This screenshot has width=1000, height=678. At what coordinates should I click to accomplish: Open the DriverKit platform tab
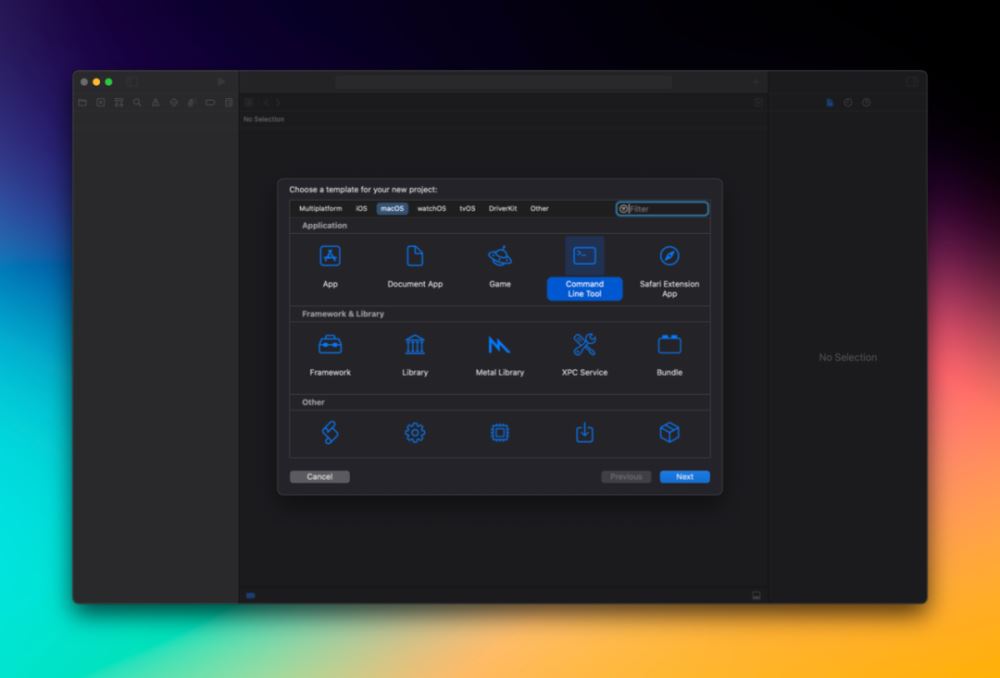click(503, 209)
